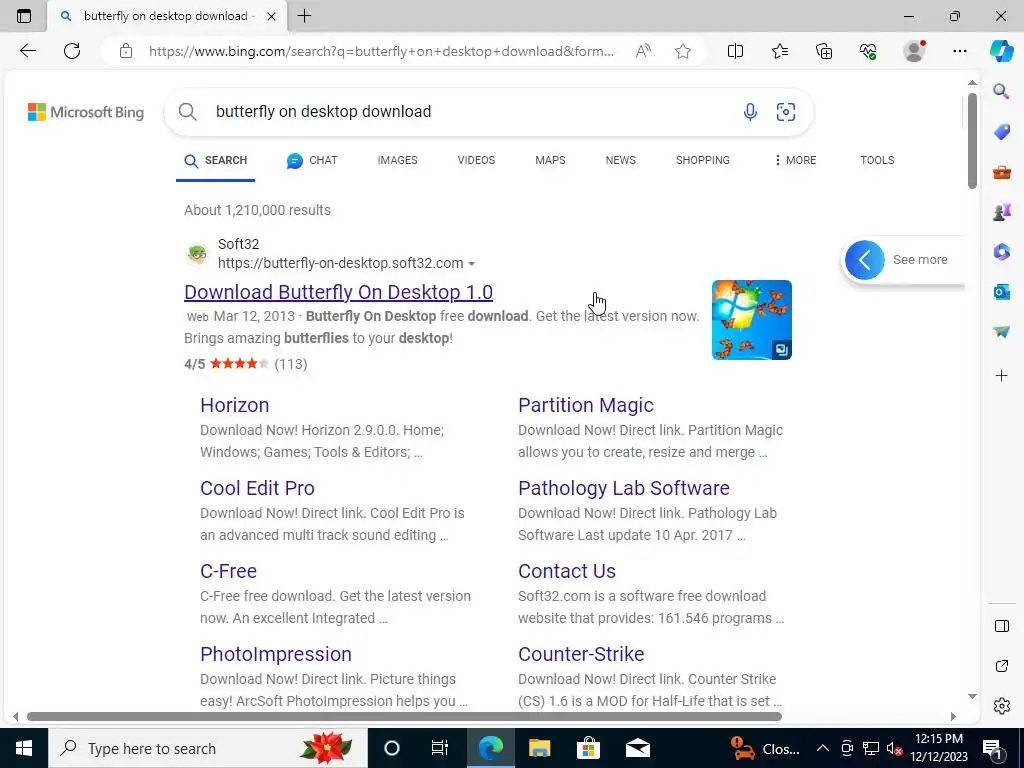
Task: Open the tab actions menu icon
Action: [x=24, y=16]
